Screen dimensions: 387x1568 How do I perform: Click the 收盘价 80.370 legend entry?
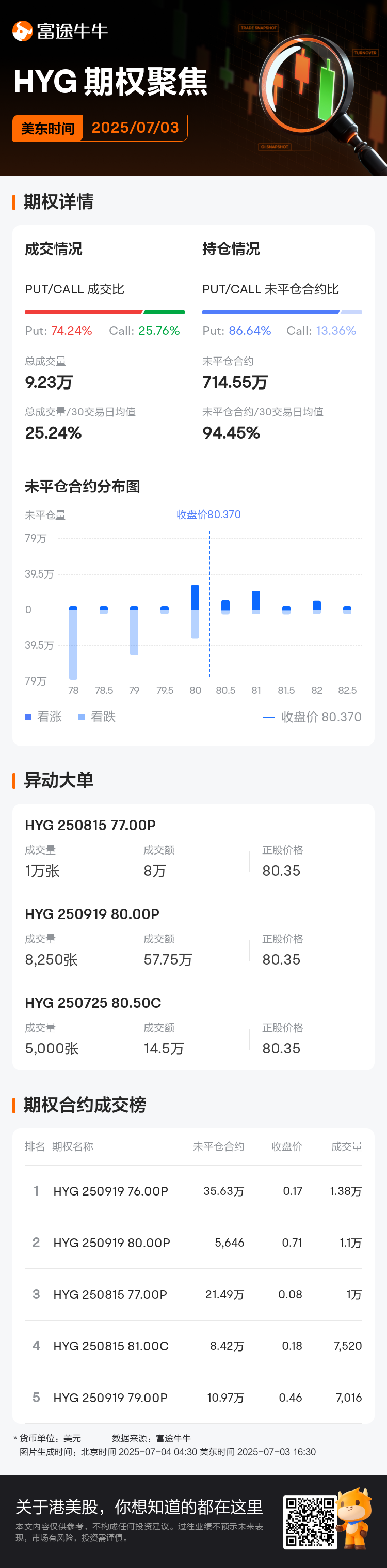coord(312,717)
